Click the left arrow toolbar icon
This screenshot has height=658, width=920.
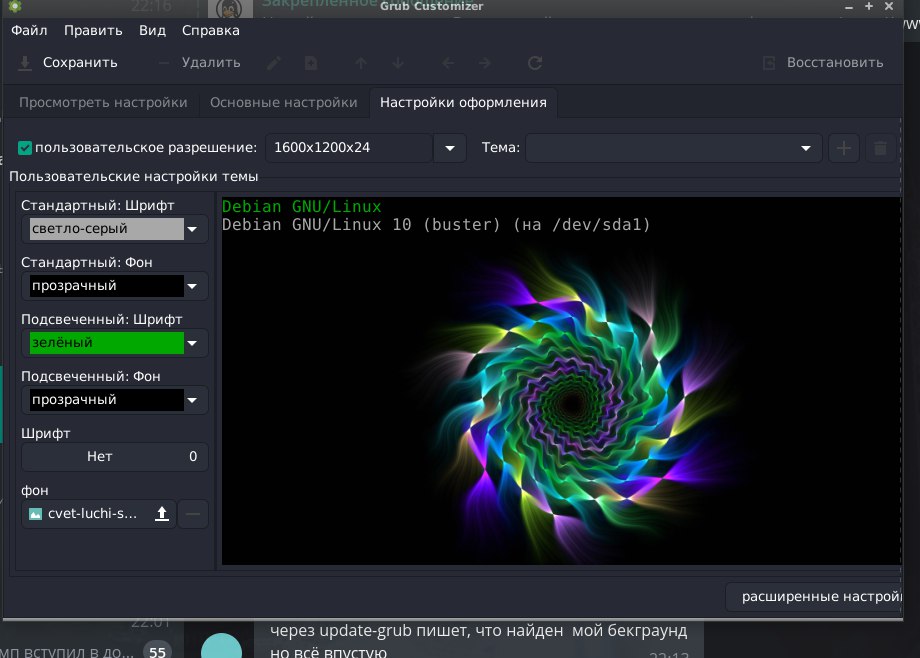click(x=448, y=63)
